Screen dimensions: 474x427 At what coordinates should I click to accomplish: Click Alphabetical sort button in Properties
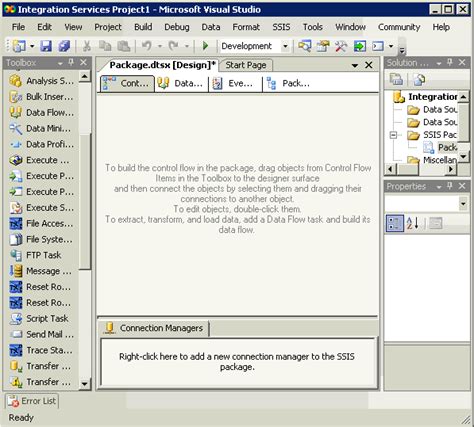pos(413,223)
